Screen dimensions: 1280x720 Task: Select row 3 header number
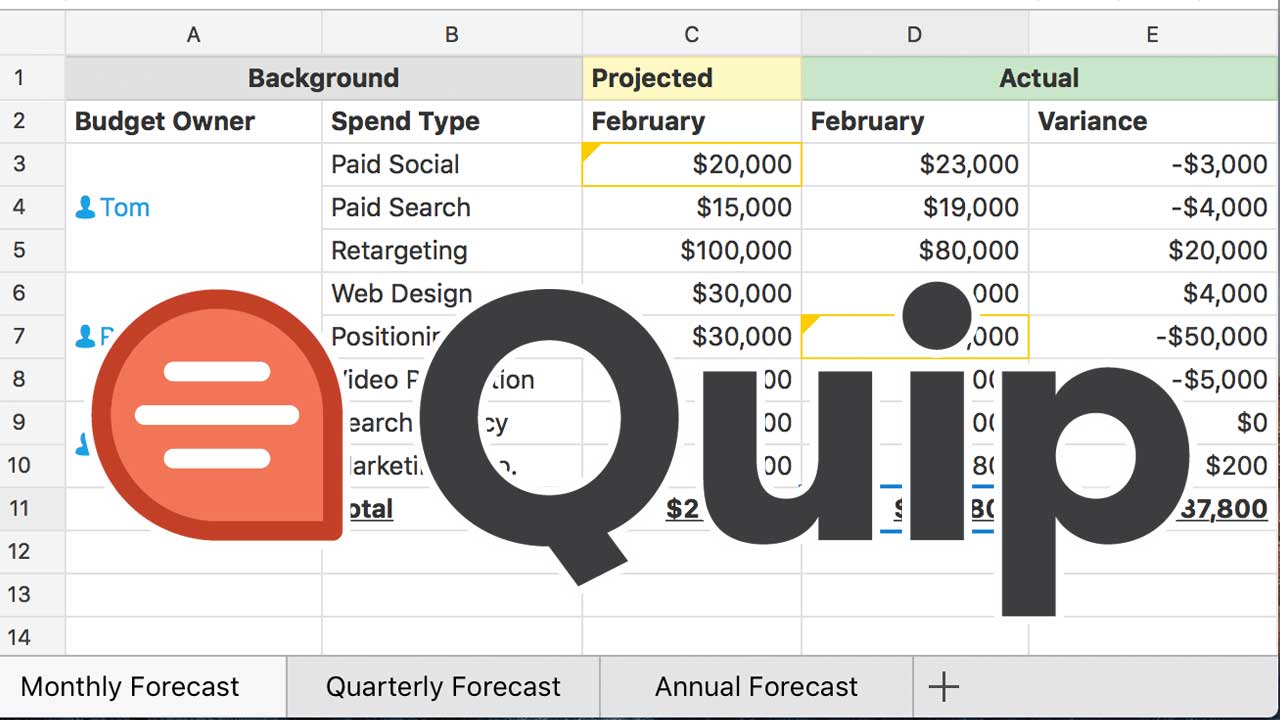click(x=19, y=164)
